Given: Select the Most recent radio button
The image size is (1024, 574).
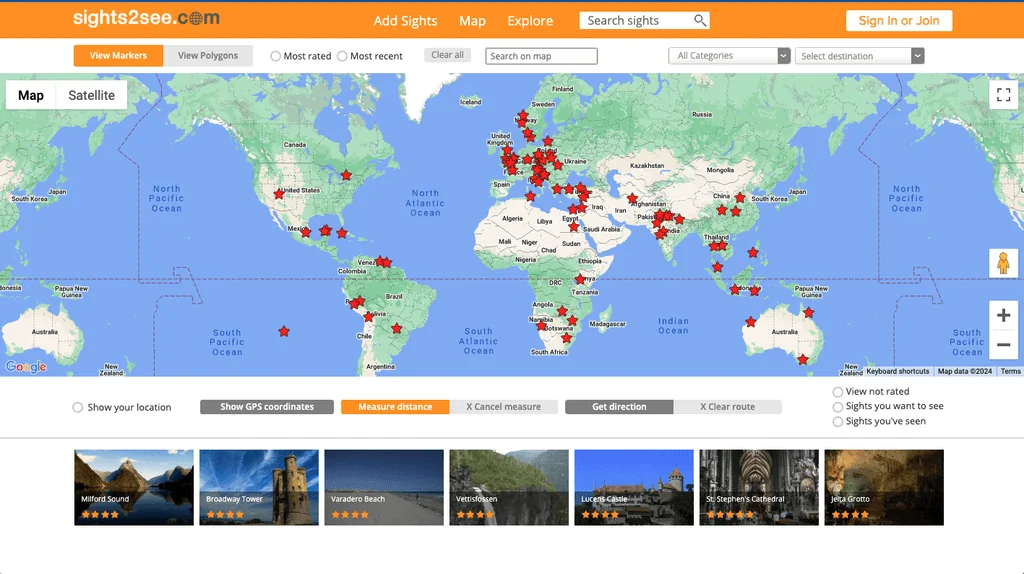Looking at the screenshot, I should 342,56.
